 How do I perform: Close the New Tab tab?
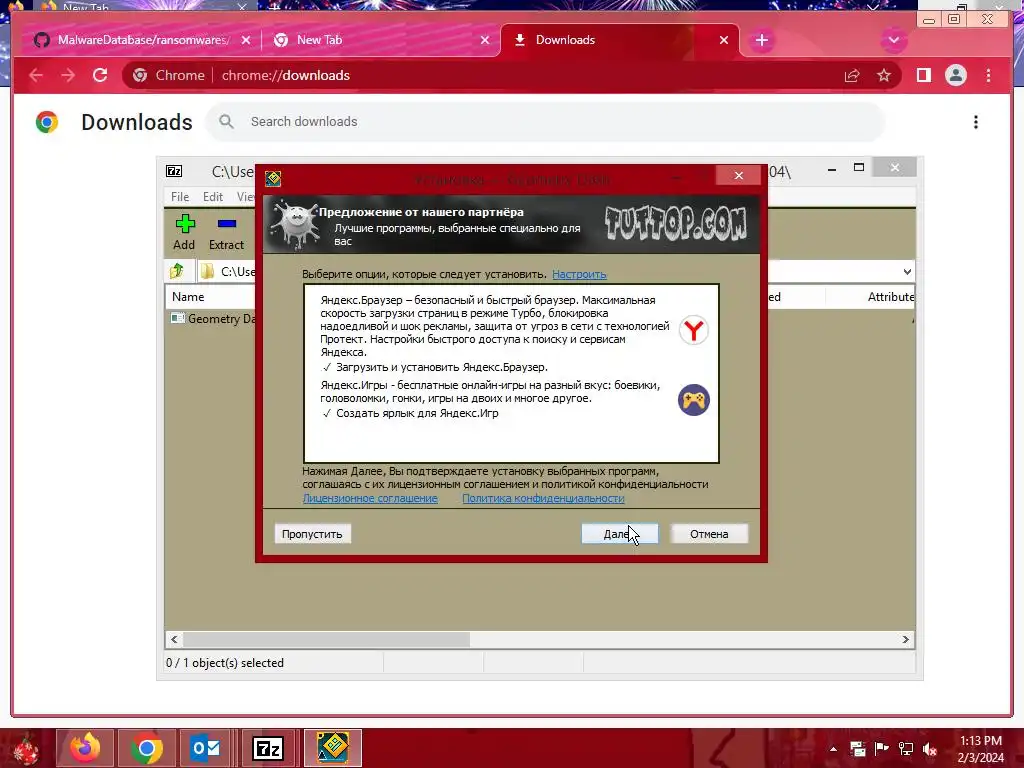click(x=485, y=40)
